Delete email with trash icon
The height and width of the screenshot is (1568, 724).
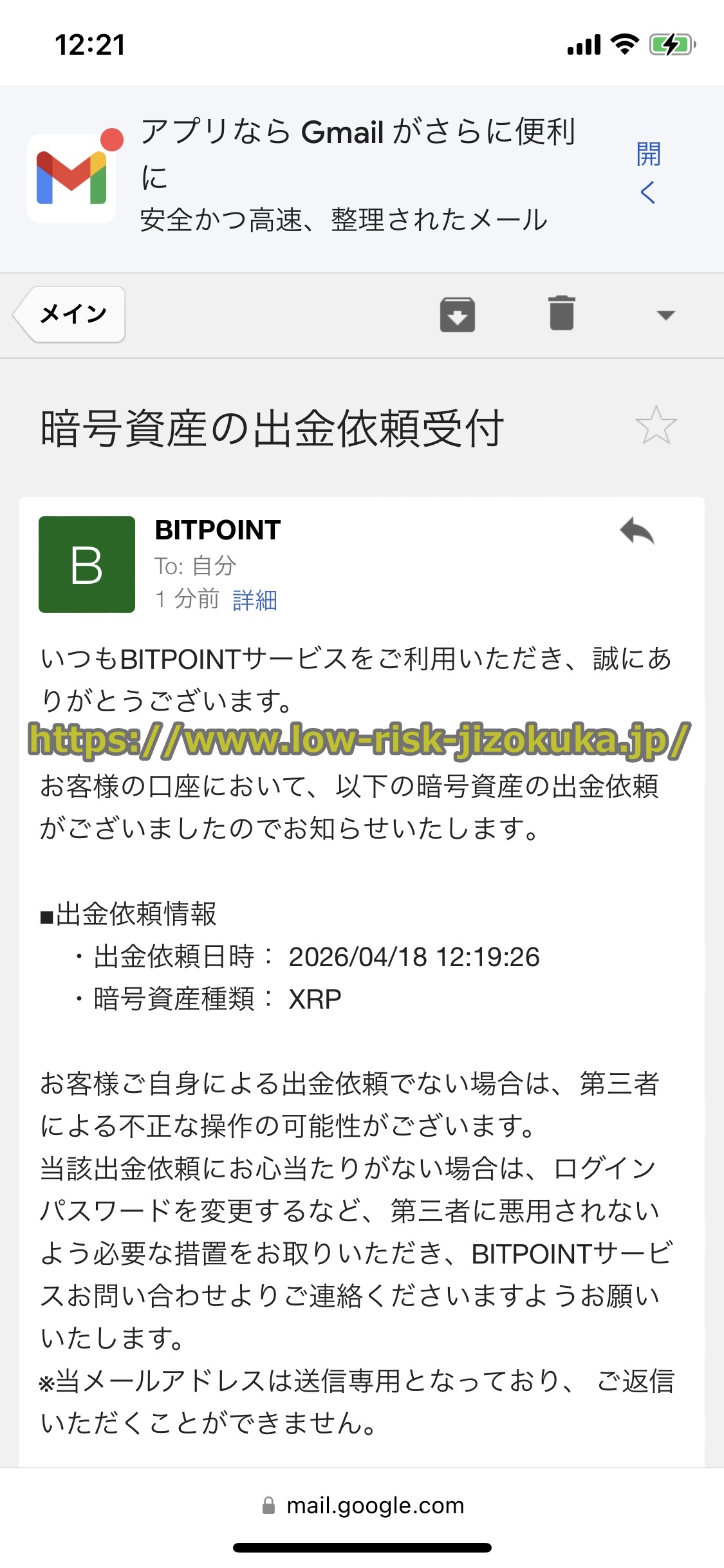click(562, 313)
